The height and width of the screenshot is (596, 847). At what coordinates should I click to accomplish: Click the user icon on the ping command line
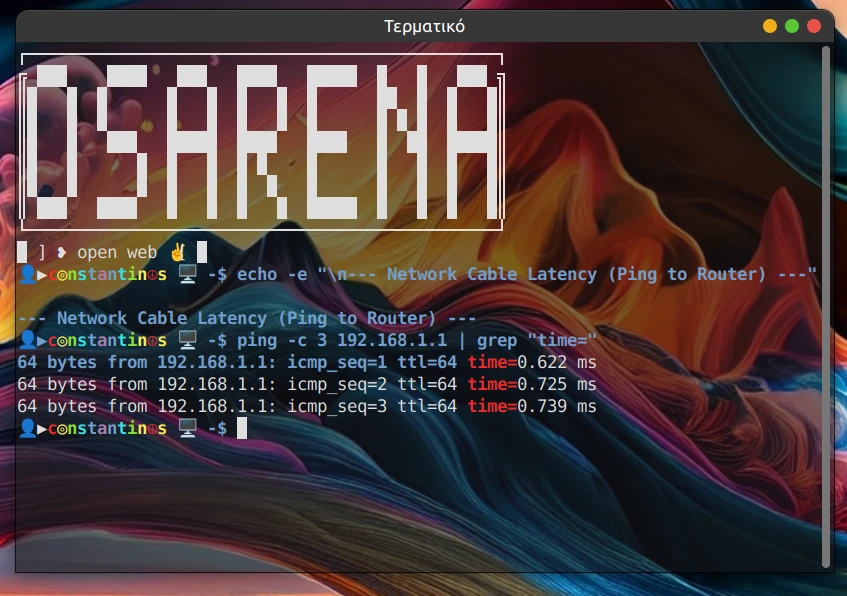pyautogui.click(x=27, y=340)
